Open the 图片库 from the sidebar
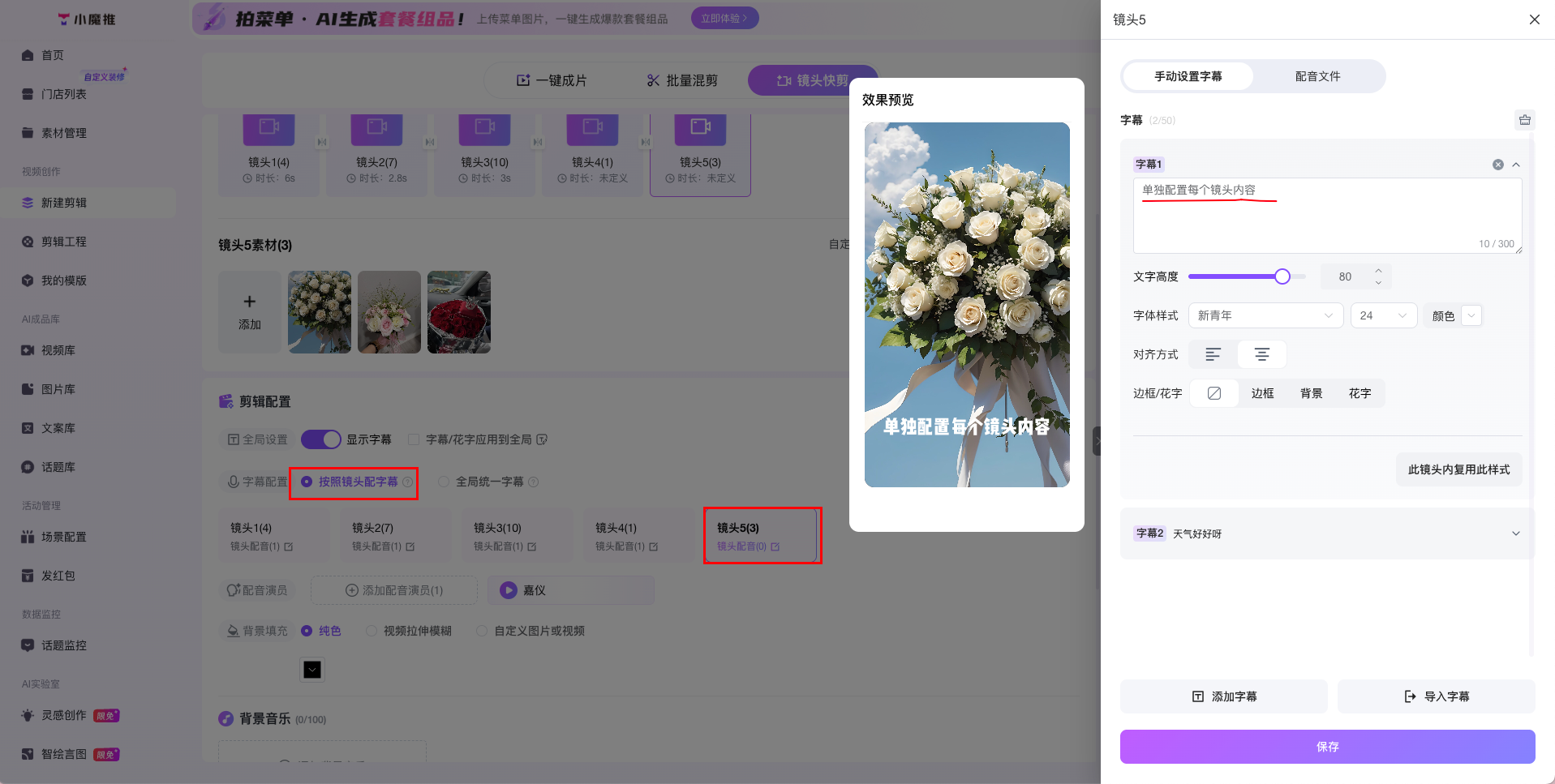The height and width of the screenshot is (784, 1555). 57,388
